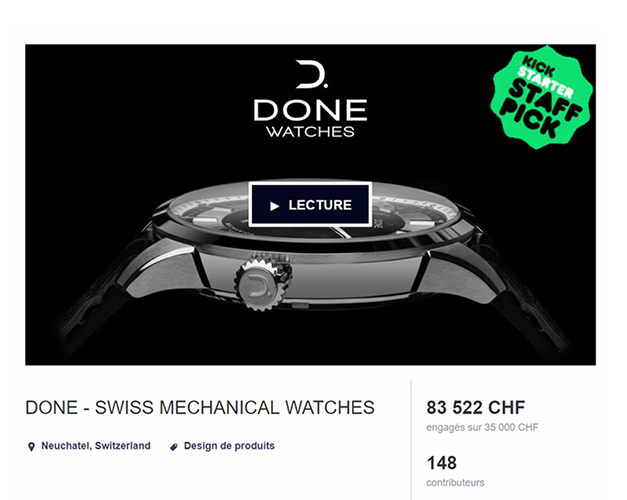Click the contributeurs label
This screenshot has height=500, width=627.
pos(455,482)
